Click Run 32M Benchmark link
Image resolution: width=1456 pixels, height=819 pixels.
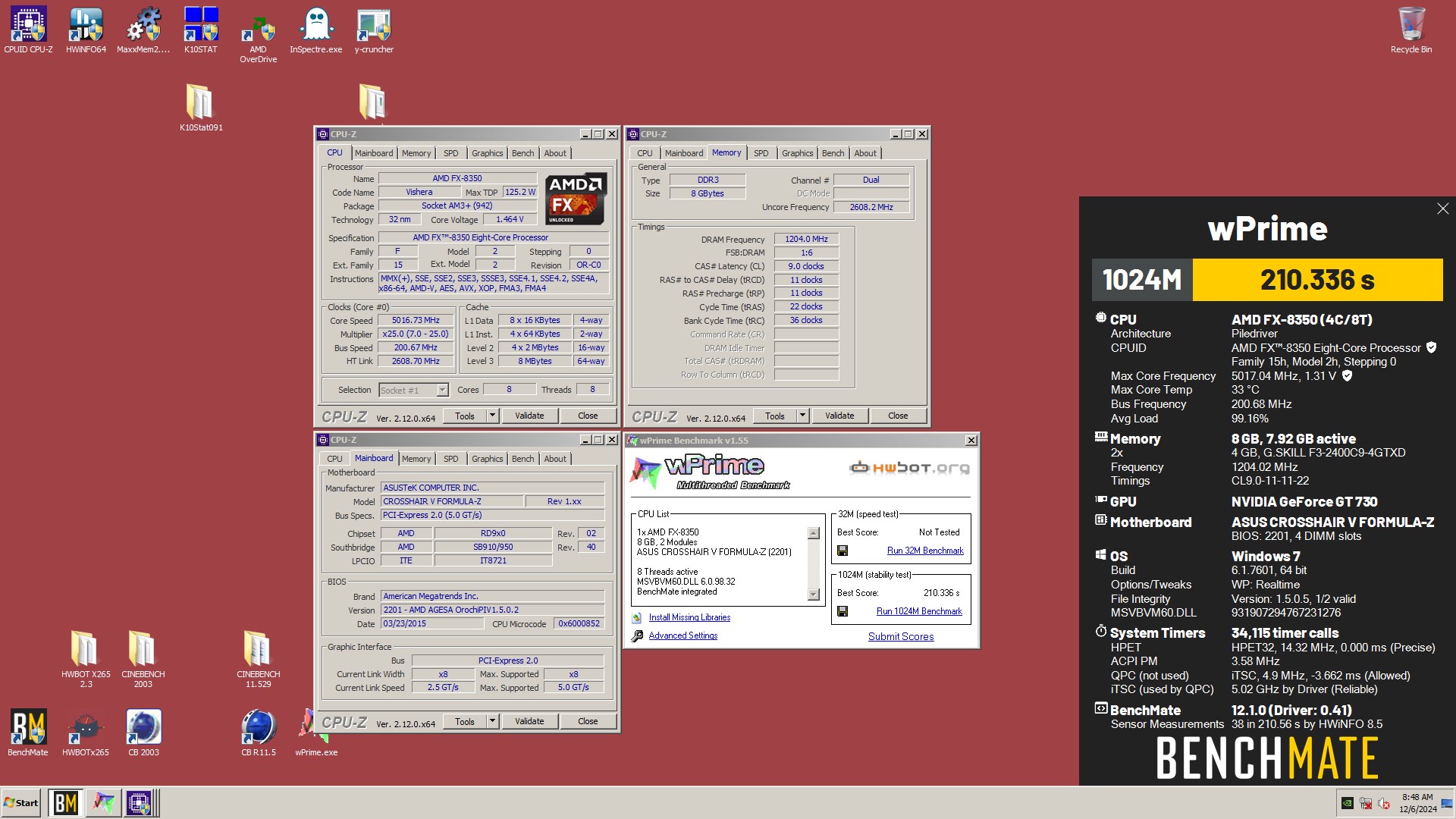tap(925, 551)
